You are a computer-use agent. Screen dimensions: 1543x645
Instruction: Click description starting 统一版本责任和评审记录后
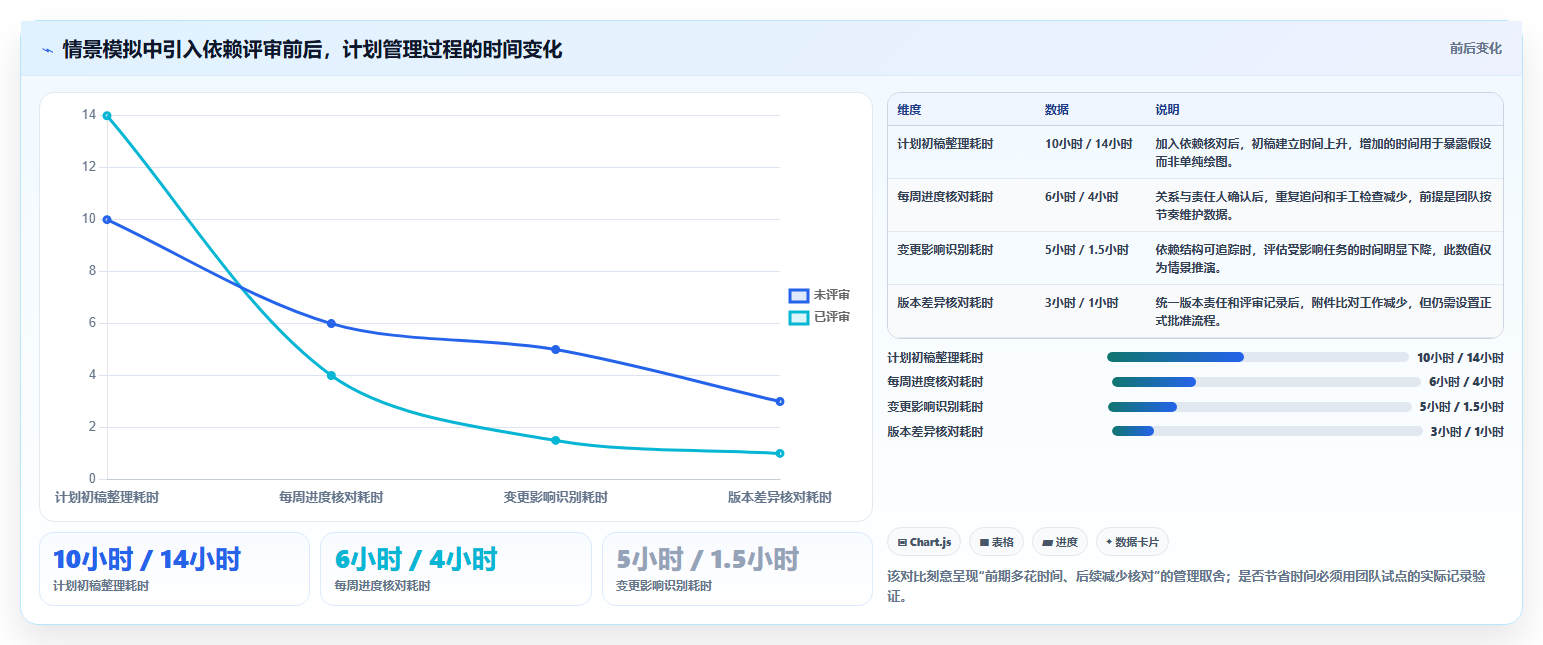coord(1323,311)
